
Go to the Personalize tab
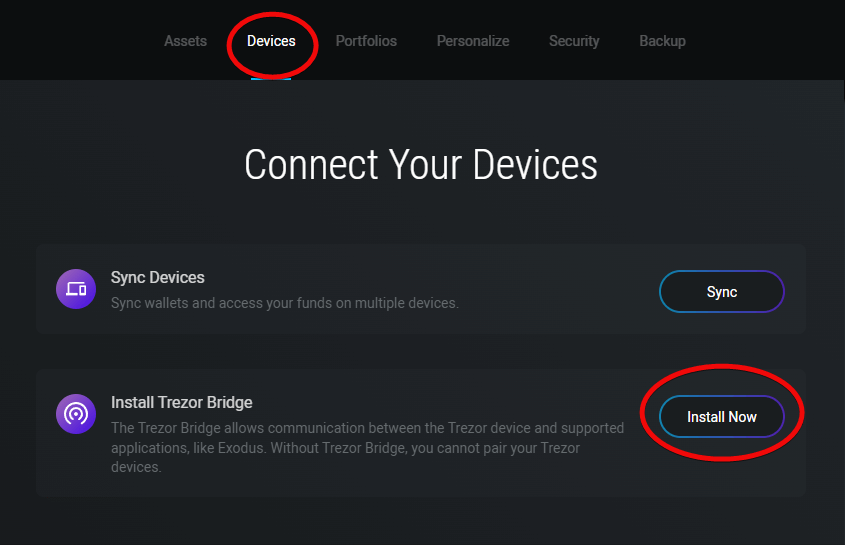tap(473, 41)
